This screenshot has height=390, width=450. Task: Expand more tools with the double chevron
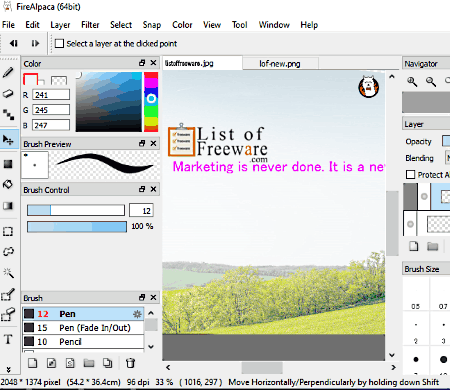8,369
